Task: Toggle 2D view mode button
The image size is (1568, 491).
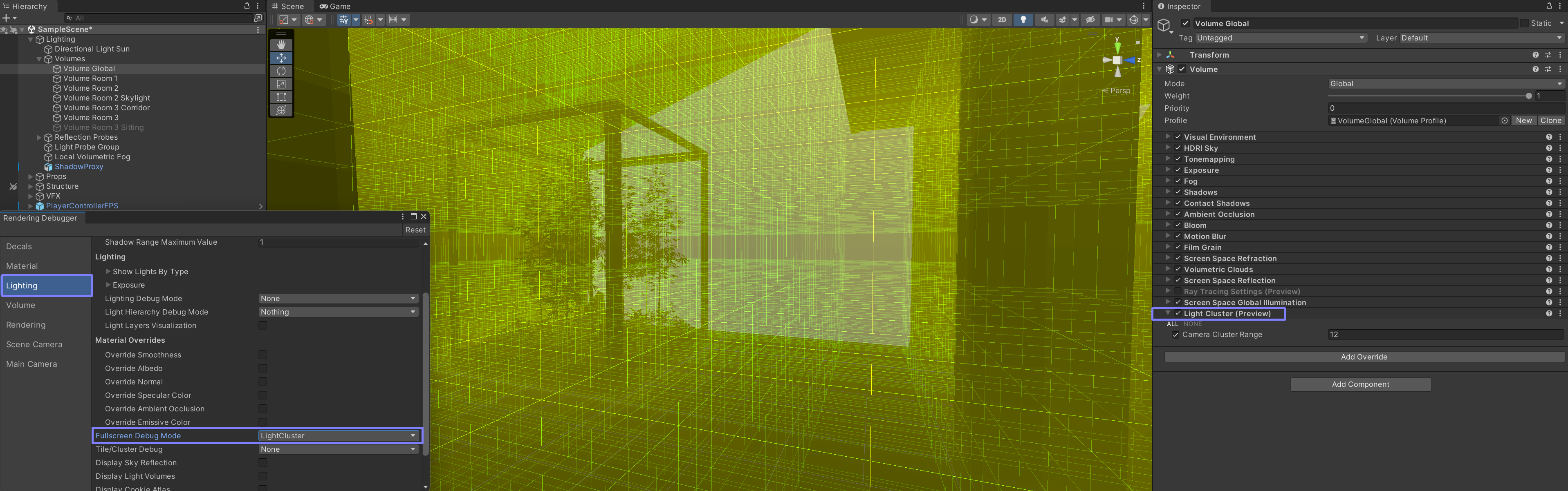Action: click(x=1002, y=20)
